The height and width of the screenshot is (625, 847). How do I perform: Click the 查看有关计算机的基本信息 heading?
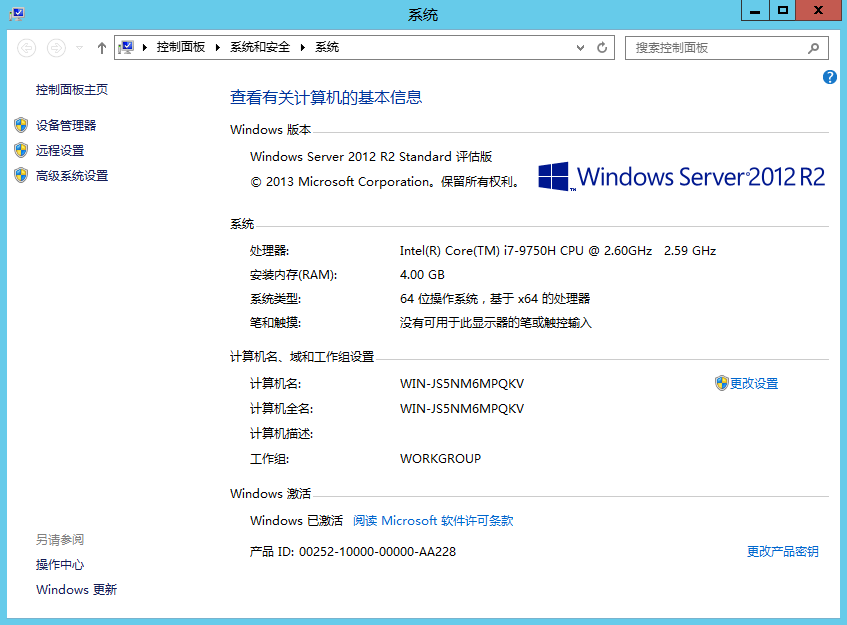[326, 97]
